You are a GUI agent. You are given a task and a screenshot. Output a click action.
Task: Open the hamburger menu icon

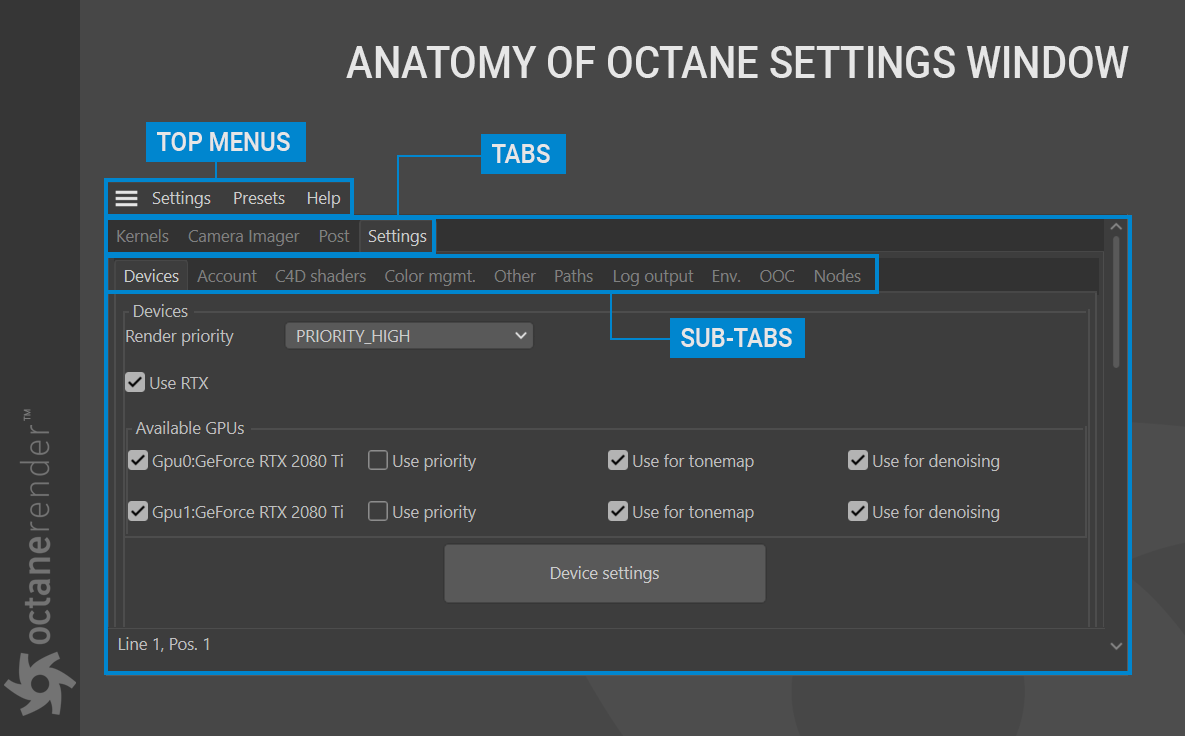127,198
